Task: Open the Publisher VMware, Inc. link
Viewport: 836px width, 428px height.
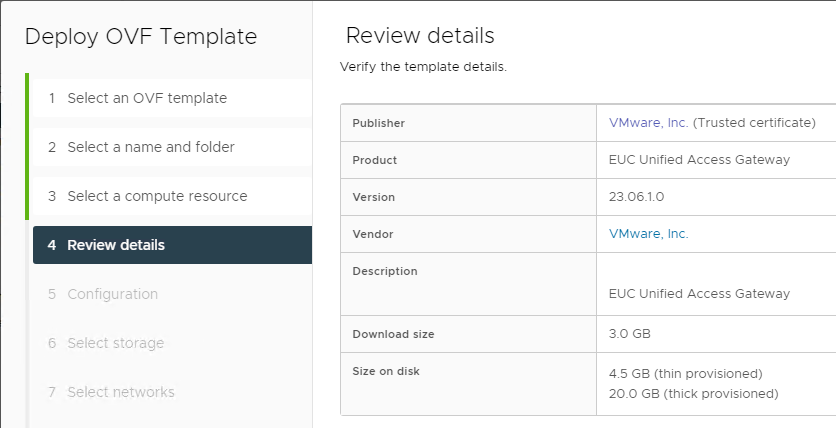Action: (648, 123)
